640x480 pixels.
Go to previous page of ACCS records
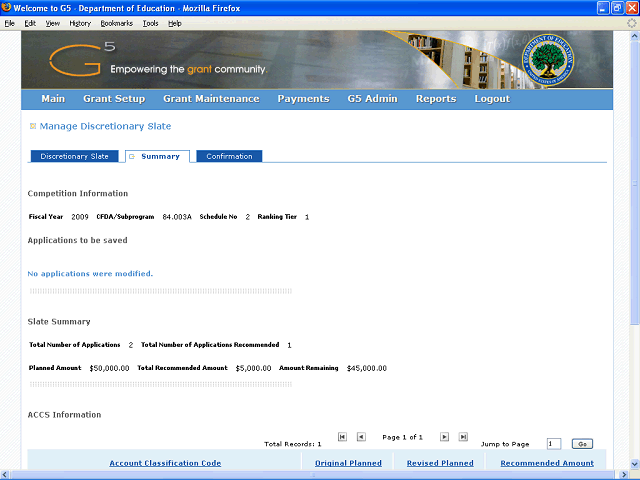pyautogui.click(x=361, y=437)
